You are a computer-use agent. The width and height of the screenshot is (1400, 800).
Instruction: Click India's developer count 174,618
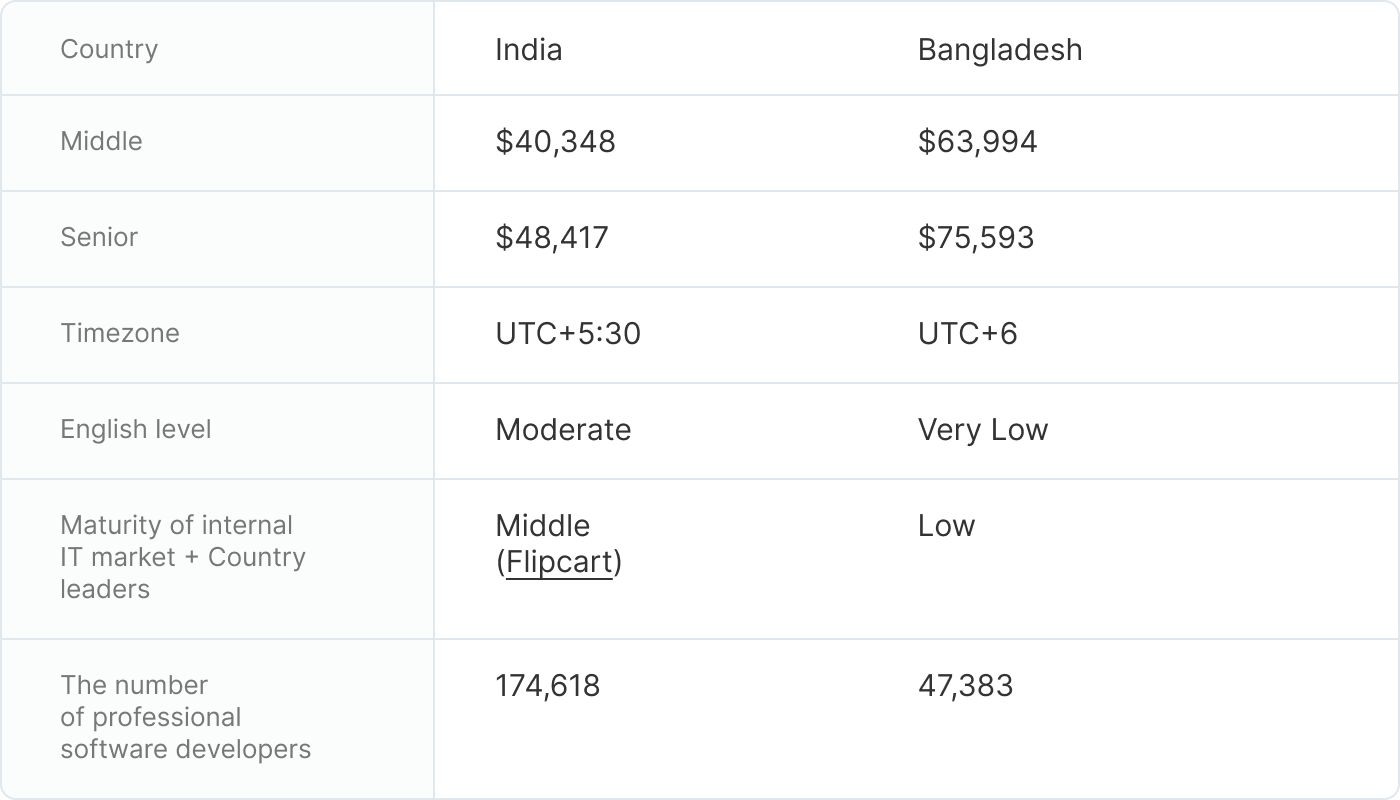[x=548, y=686]
